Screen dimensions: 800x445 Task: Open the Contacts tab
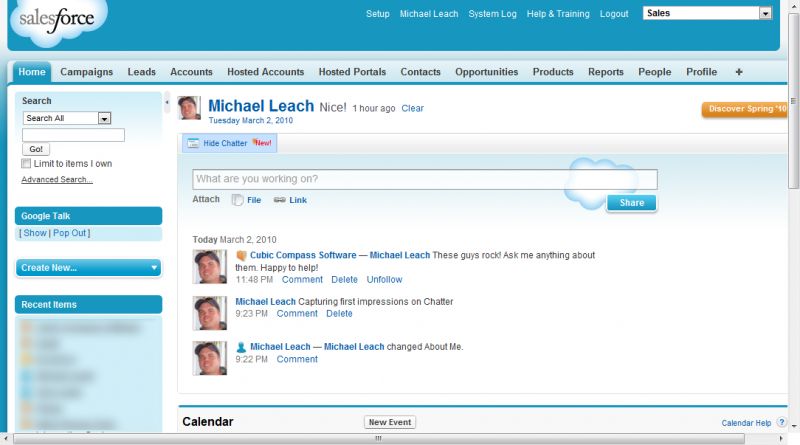tap(420, 72)
